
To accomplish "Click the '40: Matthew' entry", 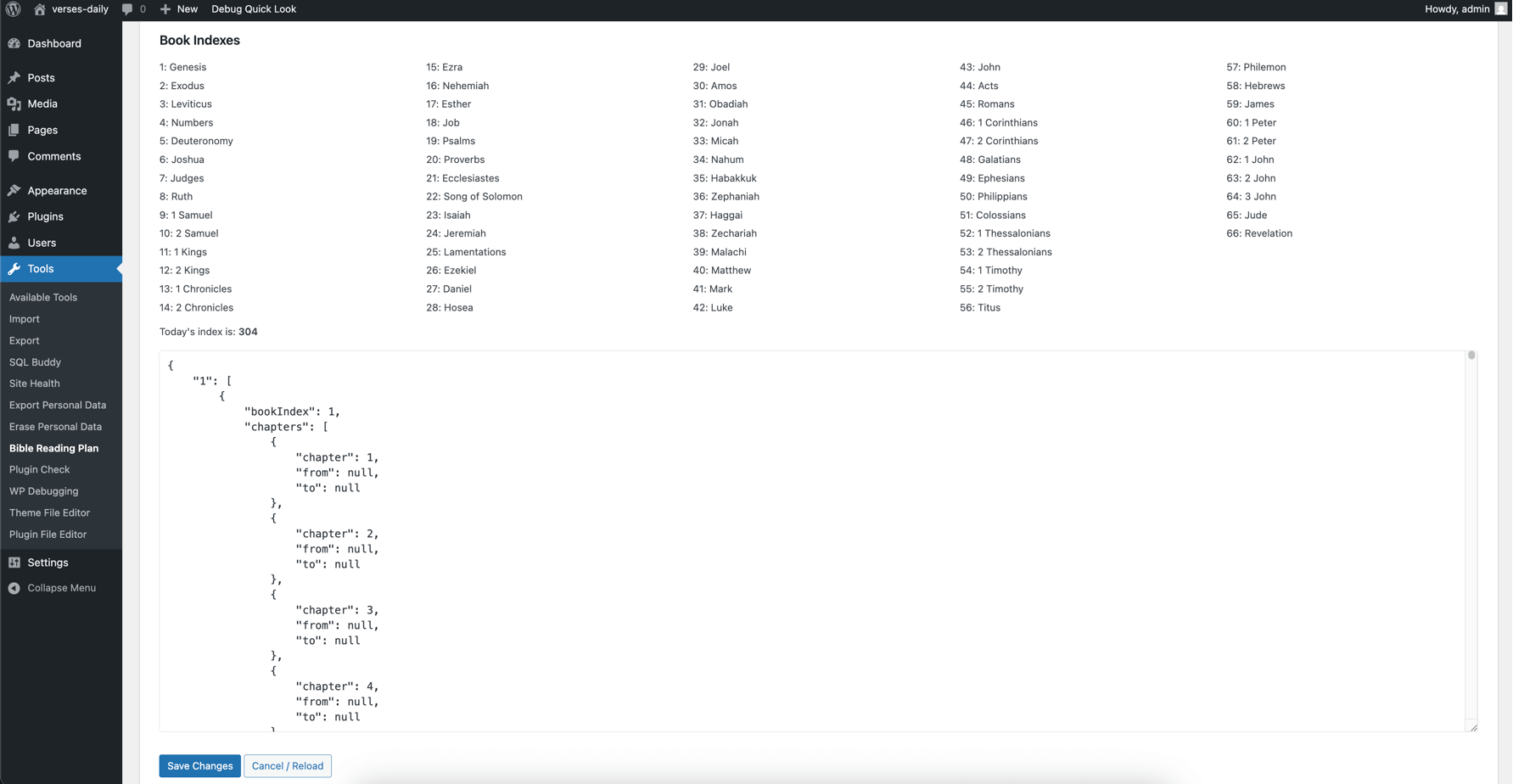I will pos(722,270).
